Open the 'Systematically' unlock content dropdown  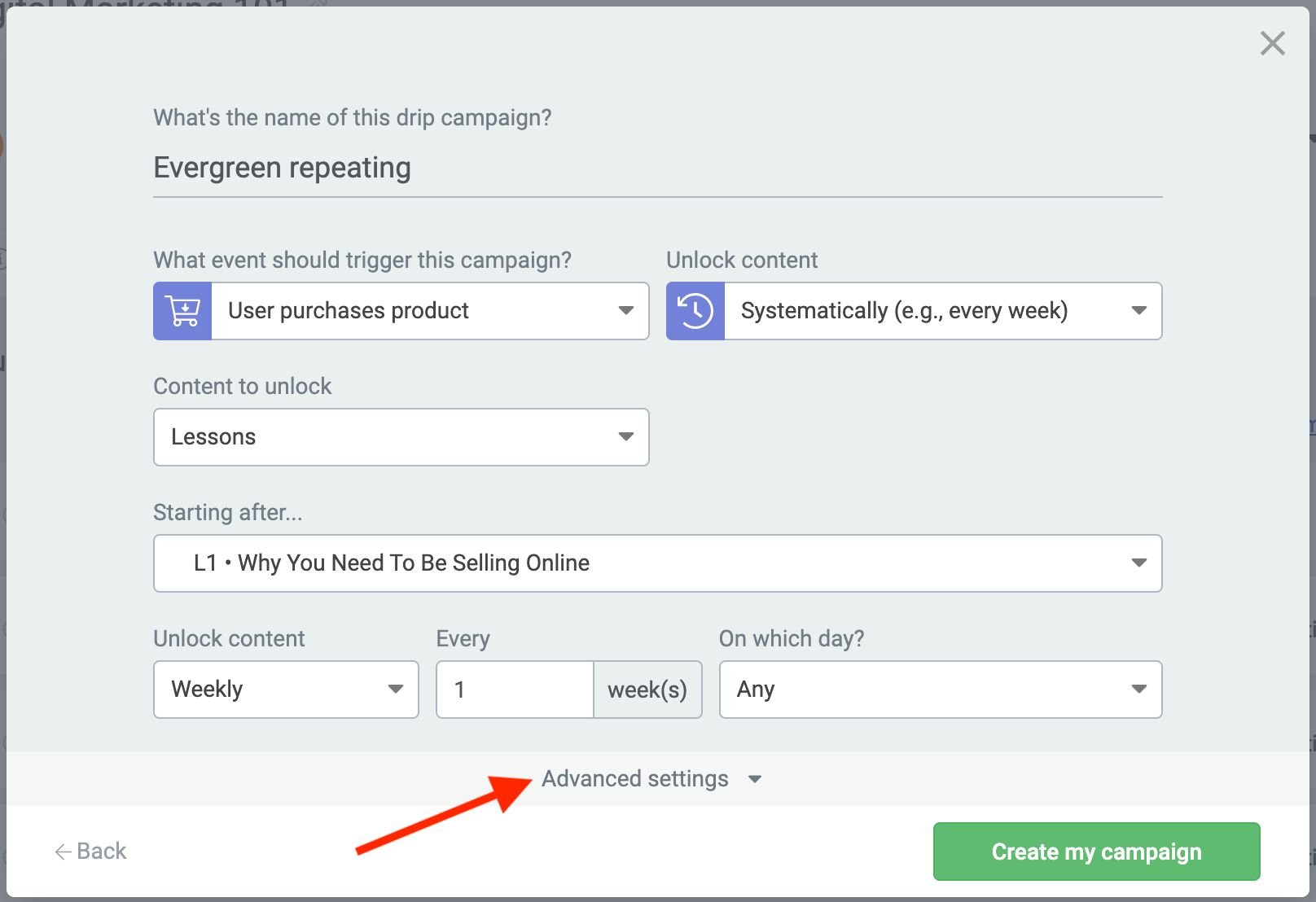(942, 311)
